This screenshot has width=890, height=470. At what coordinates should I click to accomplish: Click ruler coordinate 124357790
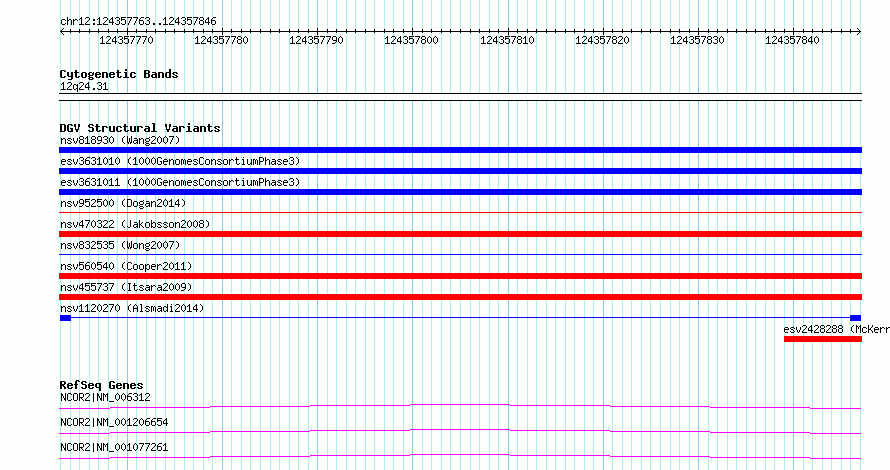[x=316, y=40]
